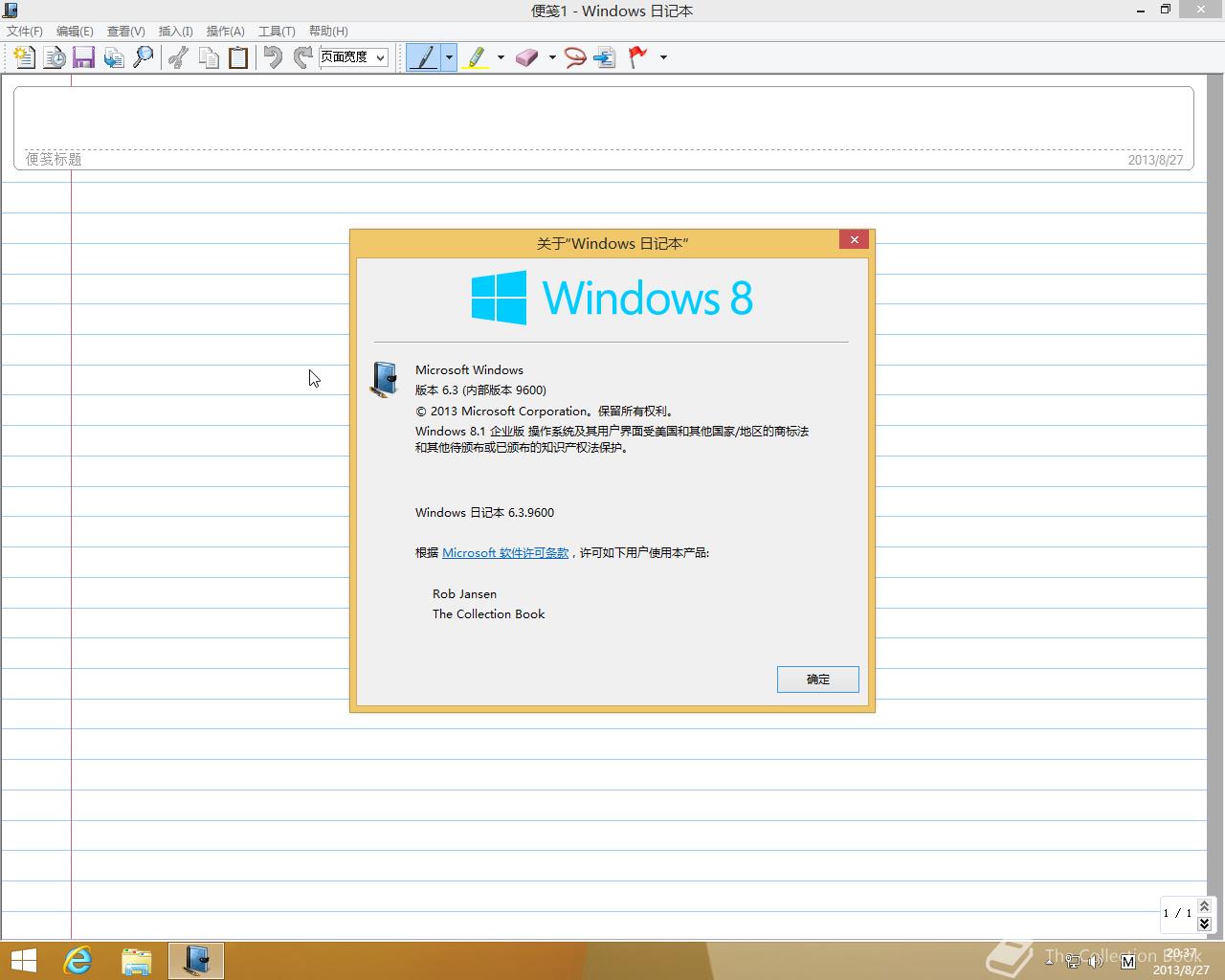This screenshot has height=980, width=1225.
Task: Close the About Windows 日记本 dialog
Action: click(854, 239)
